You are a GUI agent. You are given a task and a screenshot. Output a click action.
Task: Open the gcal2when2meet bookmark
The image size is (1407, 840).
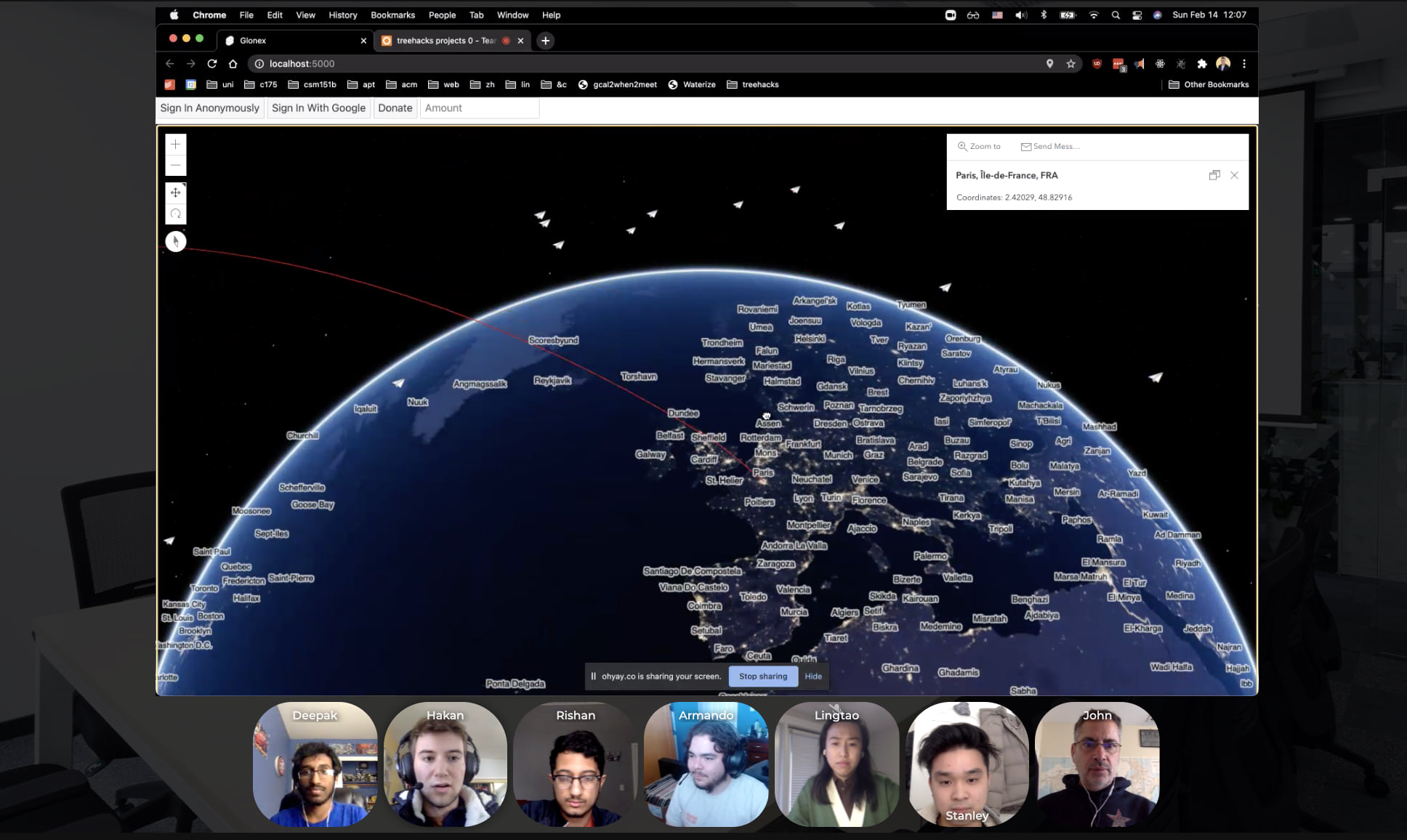click(x=618, y=84)
